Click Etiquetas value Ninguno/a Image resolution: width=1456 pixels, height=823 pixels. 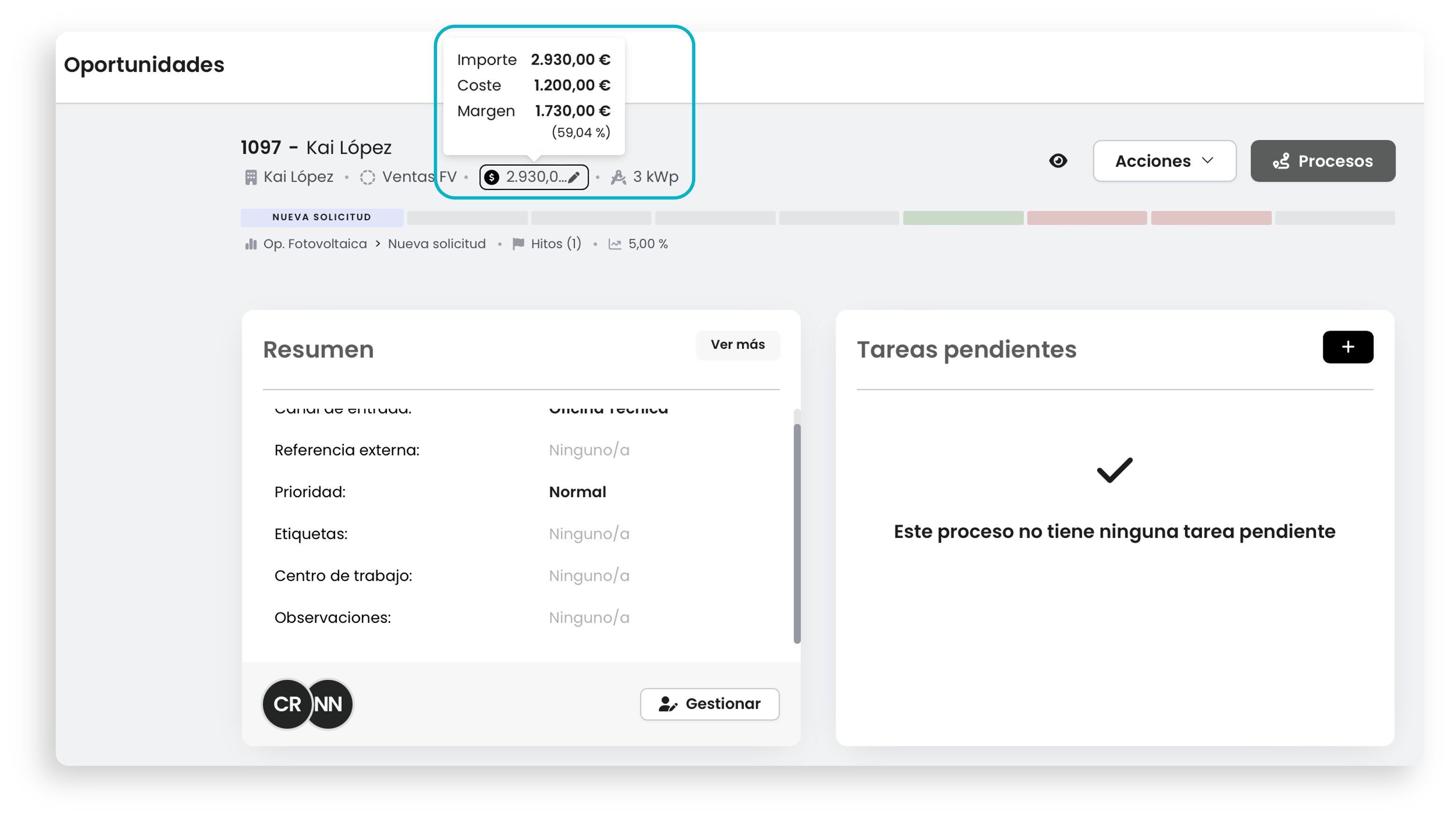pyautogui.click(x=589, y=534)
